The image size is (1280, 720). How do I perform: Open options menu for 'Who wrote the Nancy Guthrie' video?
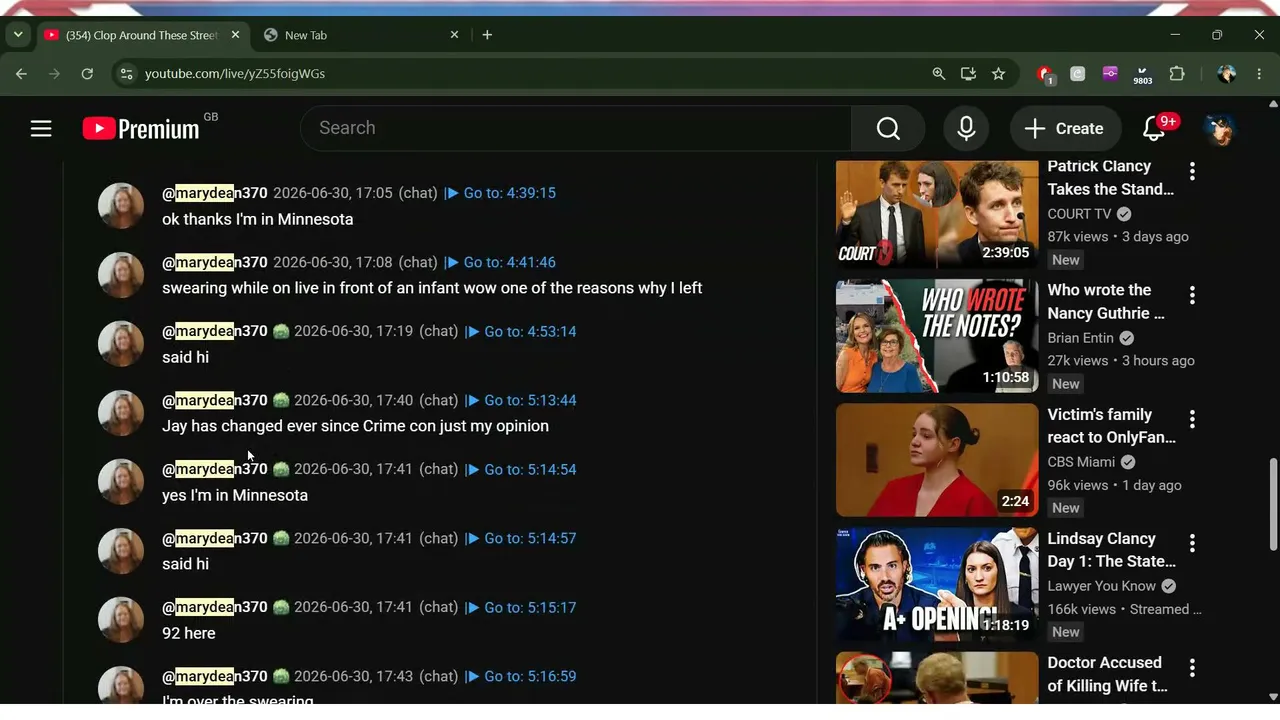(x=1192, y=295)
